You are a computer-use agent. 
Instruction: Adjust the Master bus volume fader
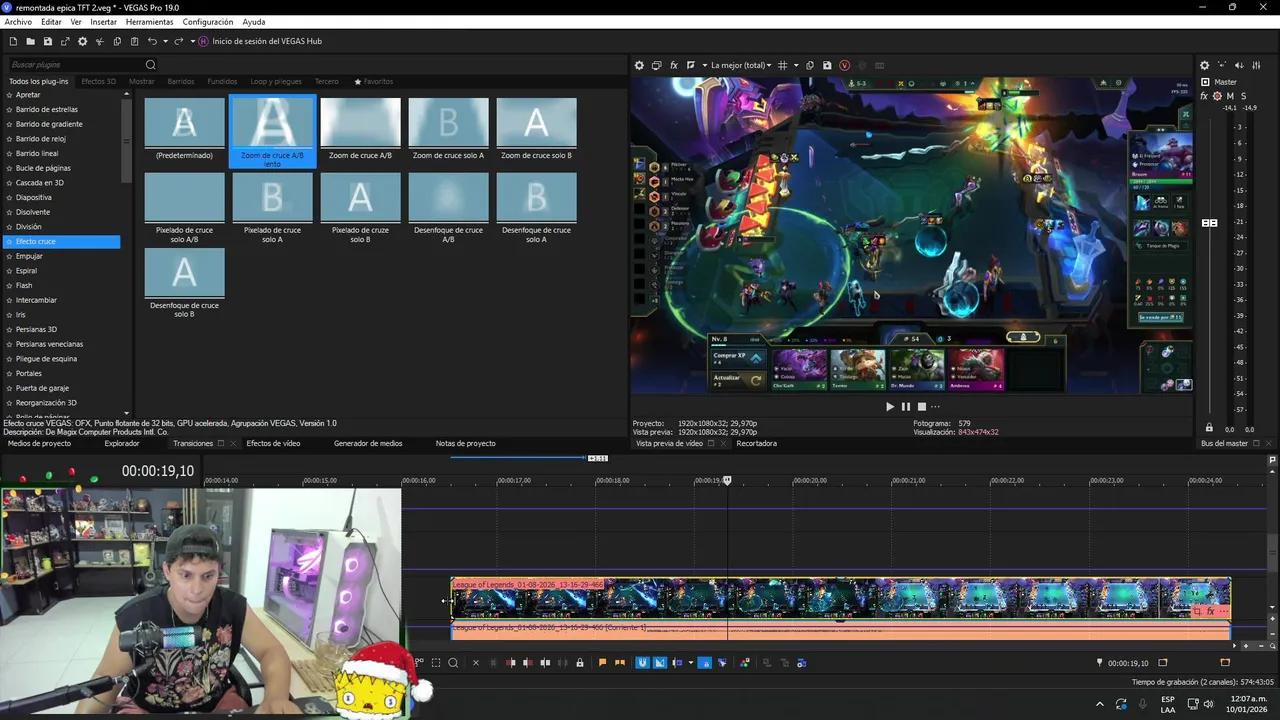[1209, 223]
